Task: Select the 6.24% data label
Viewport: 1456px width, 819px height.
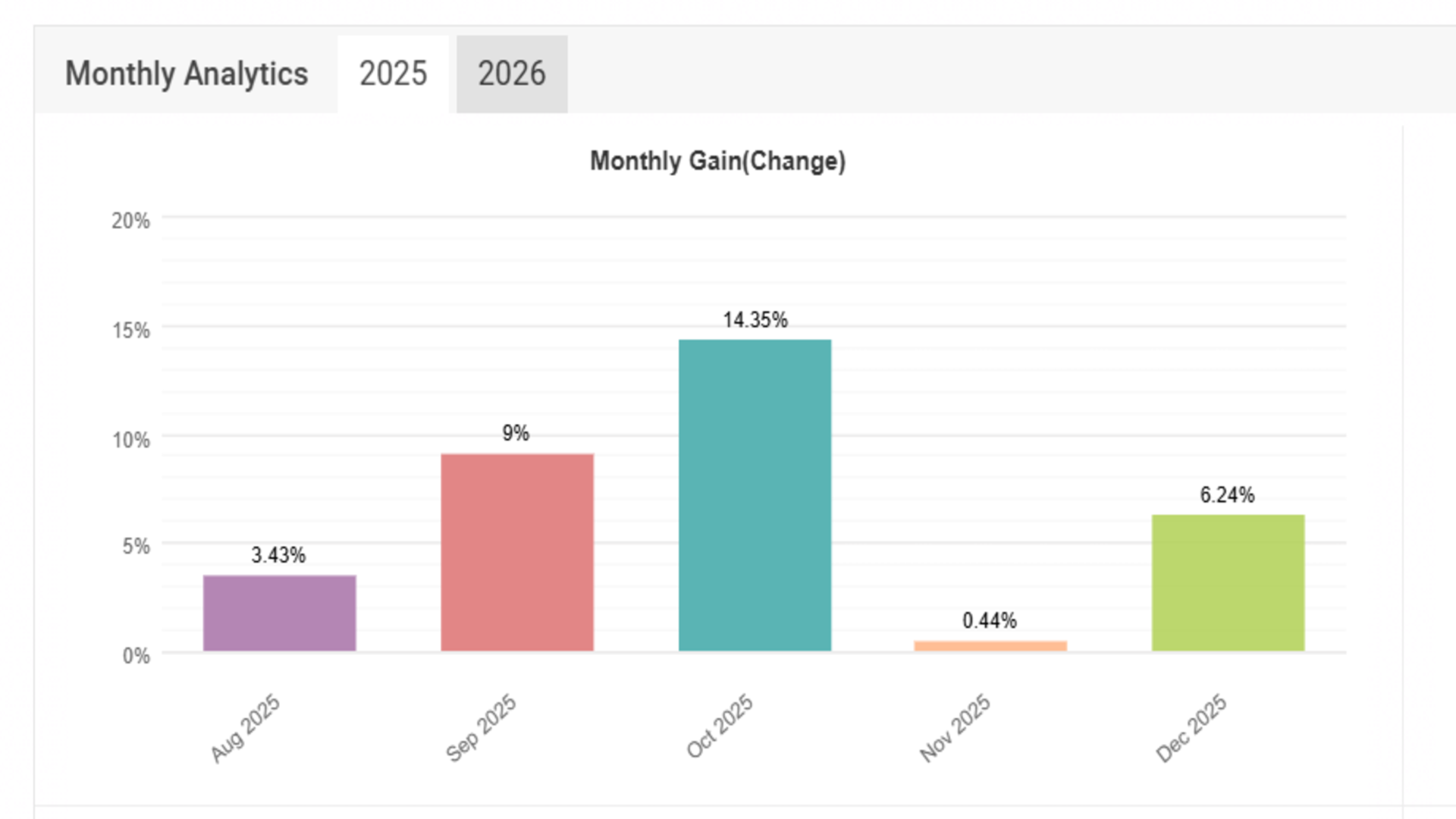Action: tap(1227, 495)
